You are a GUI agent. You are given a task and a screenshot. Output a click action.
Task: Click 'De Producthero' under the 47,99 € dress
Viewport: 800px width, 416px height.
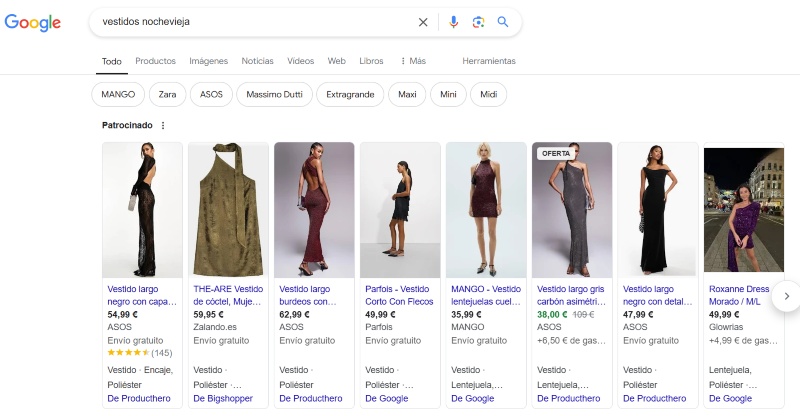coord(655,399)
